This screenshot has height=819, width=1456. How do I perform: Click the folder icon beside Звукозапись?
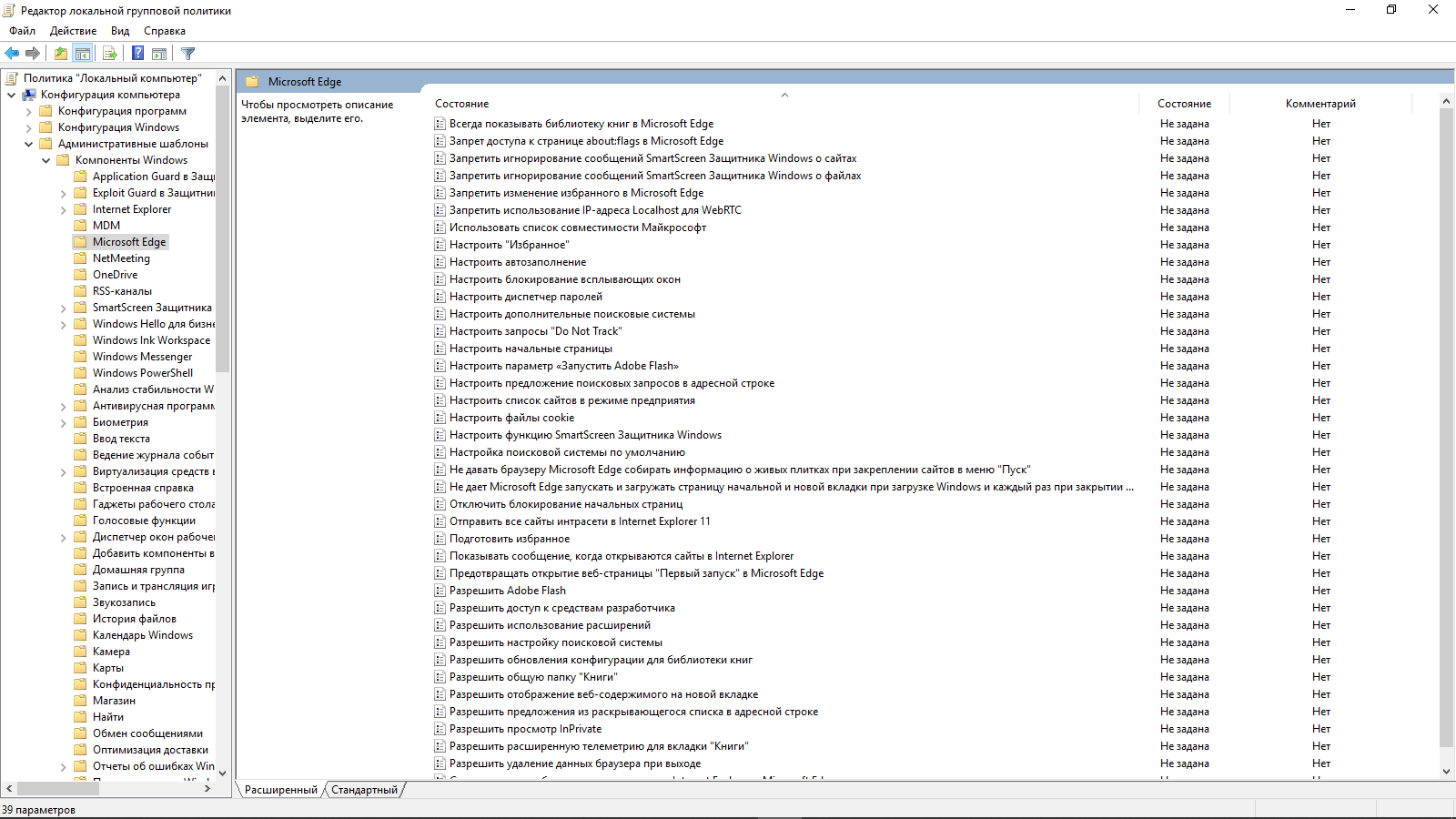pyautogui.click(x=81, y=602)
